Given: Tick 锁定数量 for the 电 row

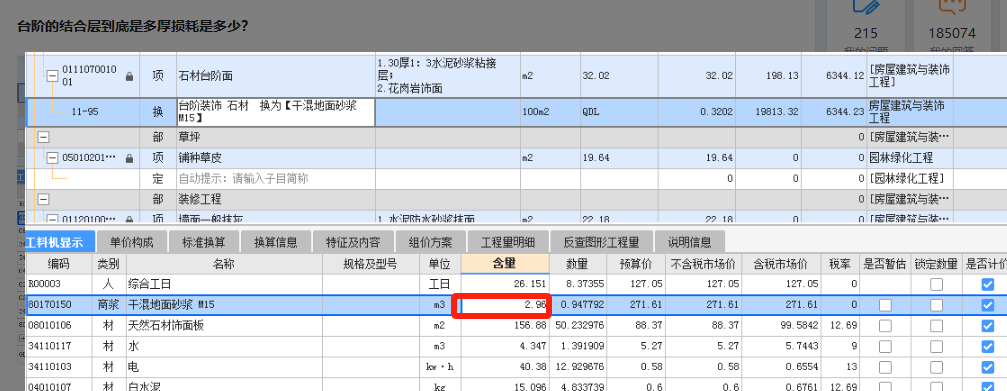Looking at the screenshot, I should [x=936, y=367].
